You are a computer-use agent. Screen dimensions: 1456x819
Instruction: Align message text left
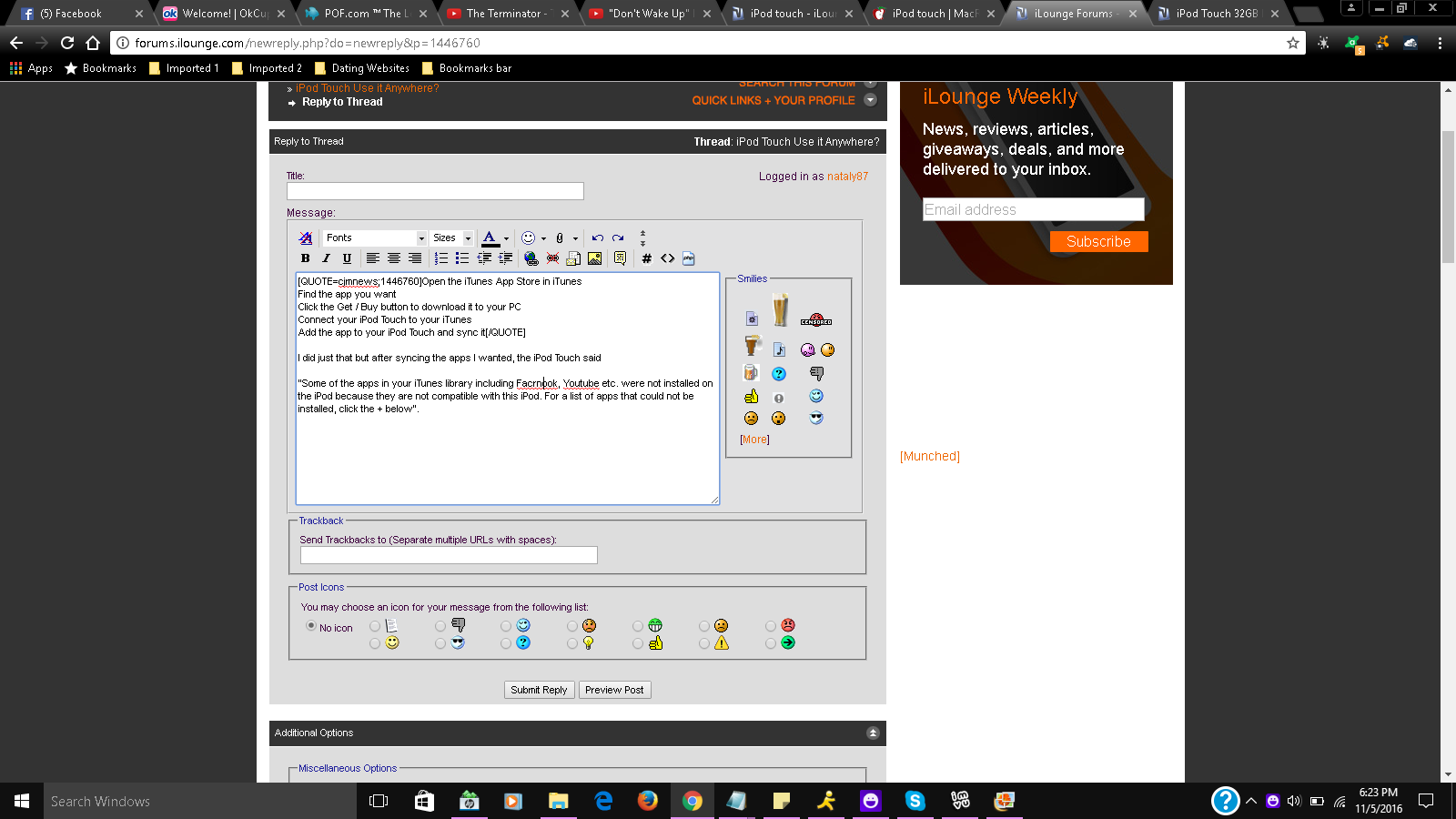[x=373, y=258]
